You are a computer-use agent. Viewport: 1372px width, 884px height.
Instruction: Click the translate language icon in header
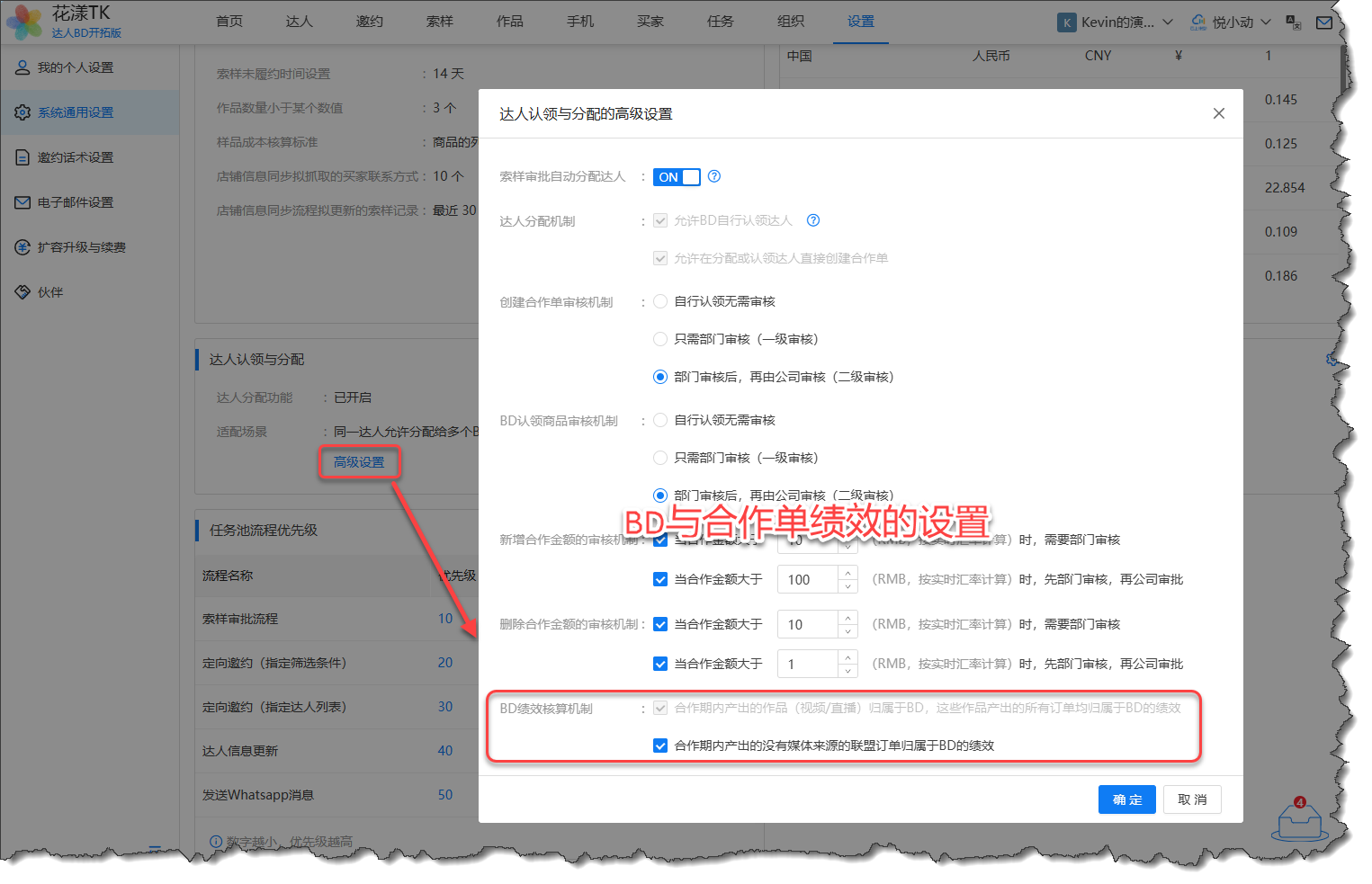1294,22
